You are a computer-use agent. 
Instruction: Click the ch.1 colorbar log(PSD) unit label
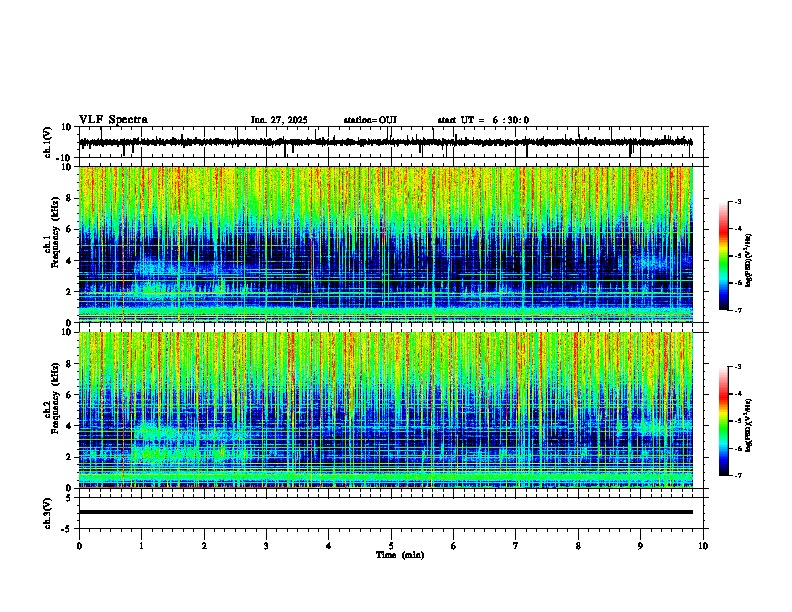[749, 260]
